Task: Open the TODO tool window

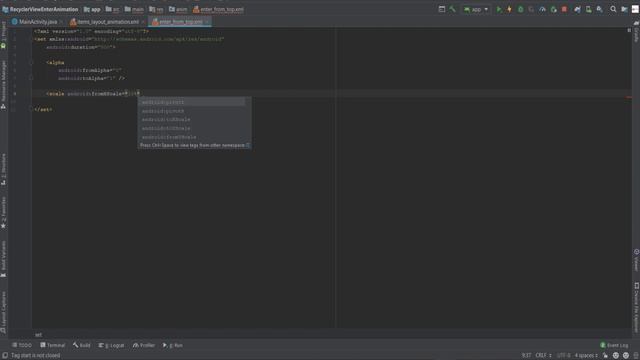Action: pos(22,345)
